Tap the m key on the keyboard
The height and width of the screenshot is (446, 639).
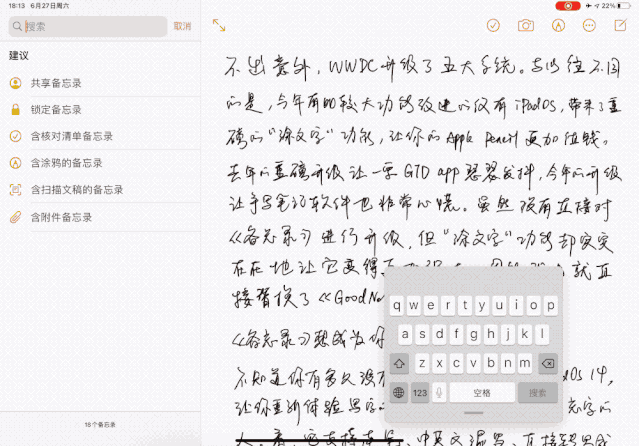click(x=525, y=363)
